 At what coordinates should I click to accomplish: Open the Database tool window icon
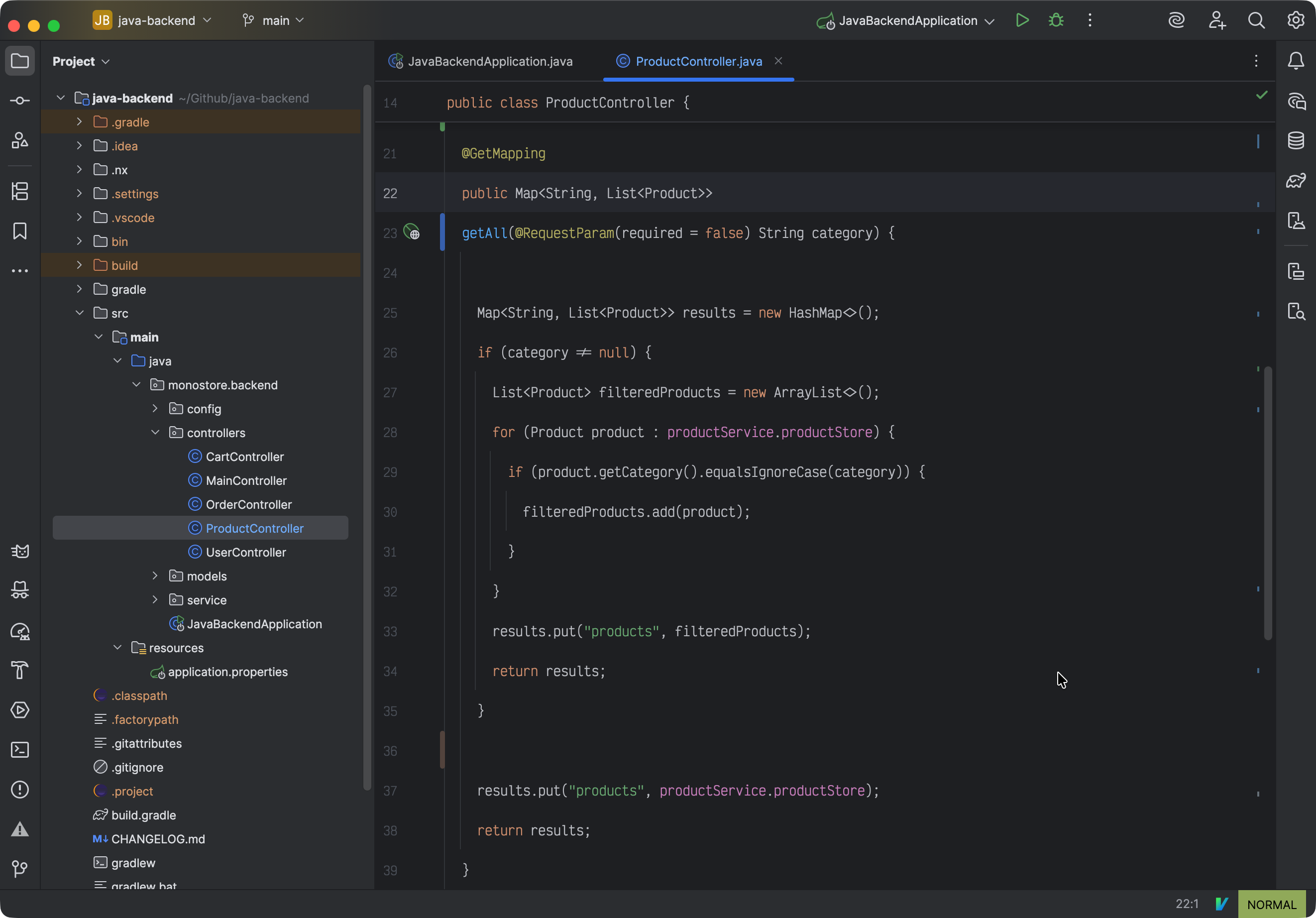pos(1296,140)
